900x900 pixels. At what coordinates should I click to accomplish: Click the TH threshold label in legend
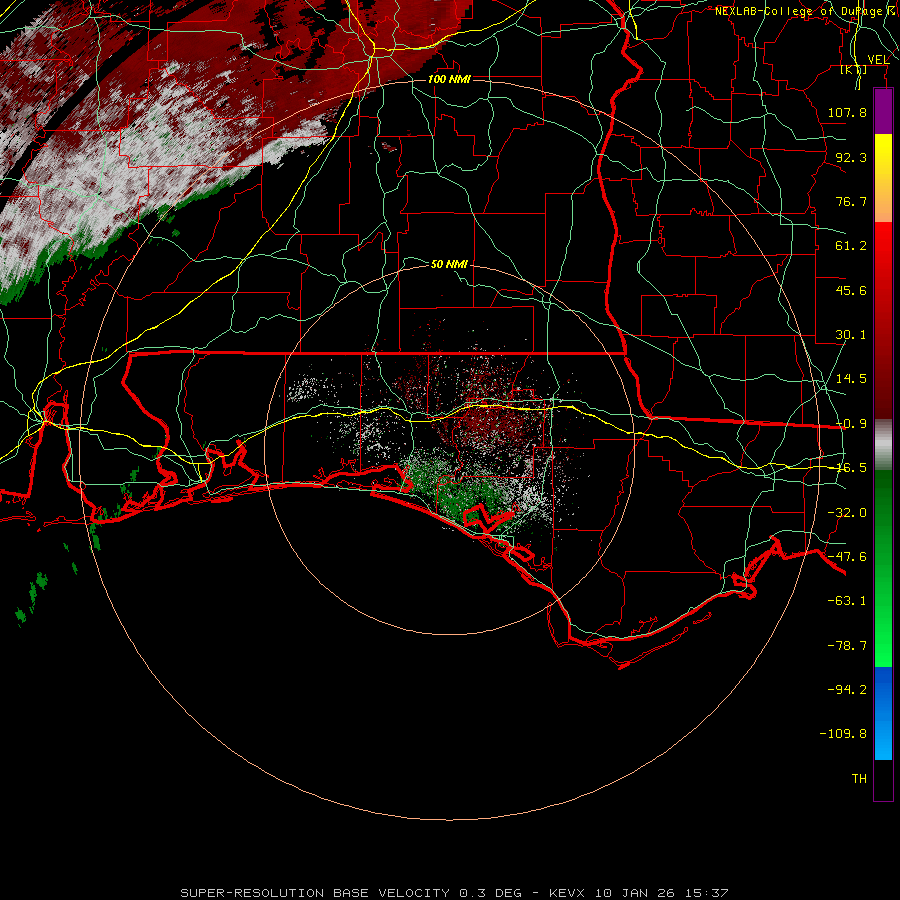click(x=859, y=779)
